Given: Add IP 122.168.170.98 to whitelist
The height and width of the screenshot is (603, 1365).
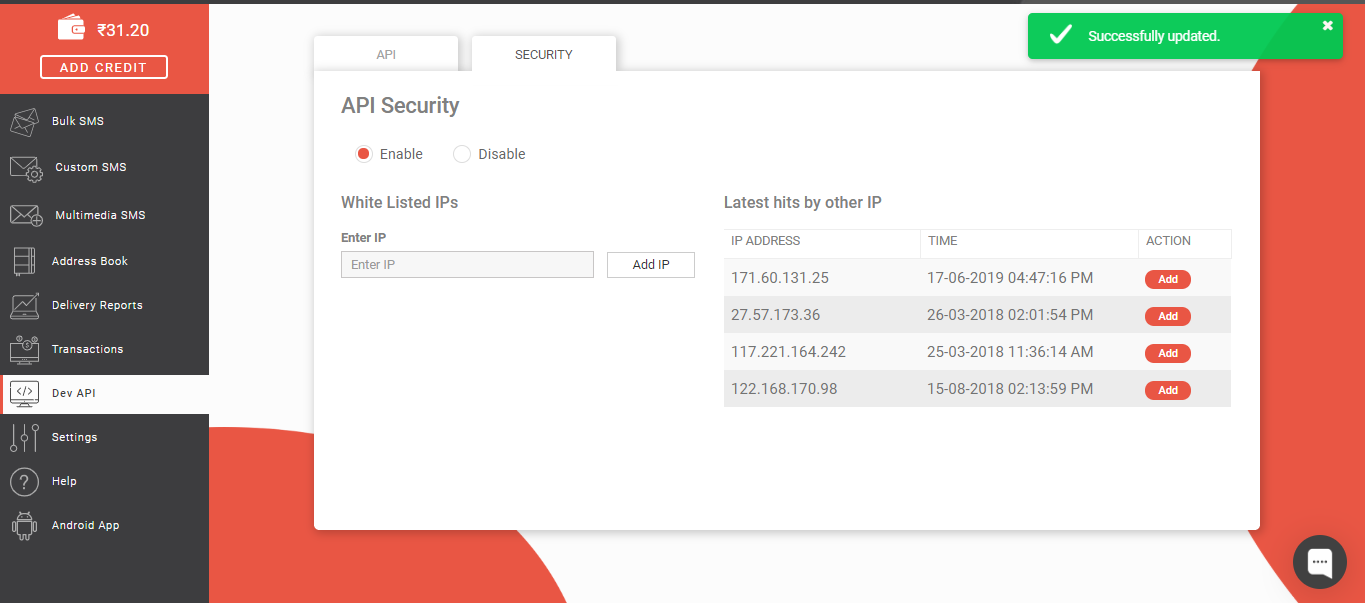Looking at the screenshot, I should pos(1168,390).
